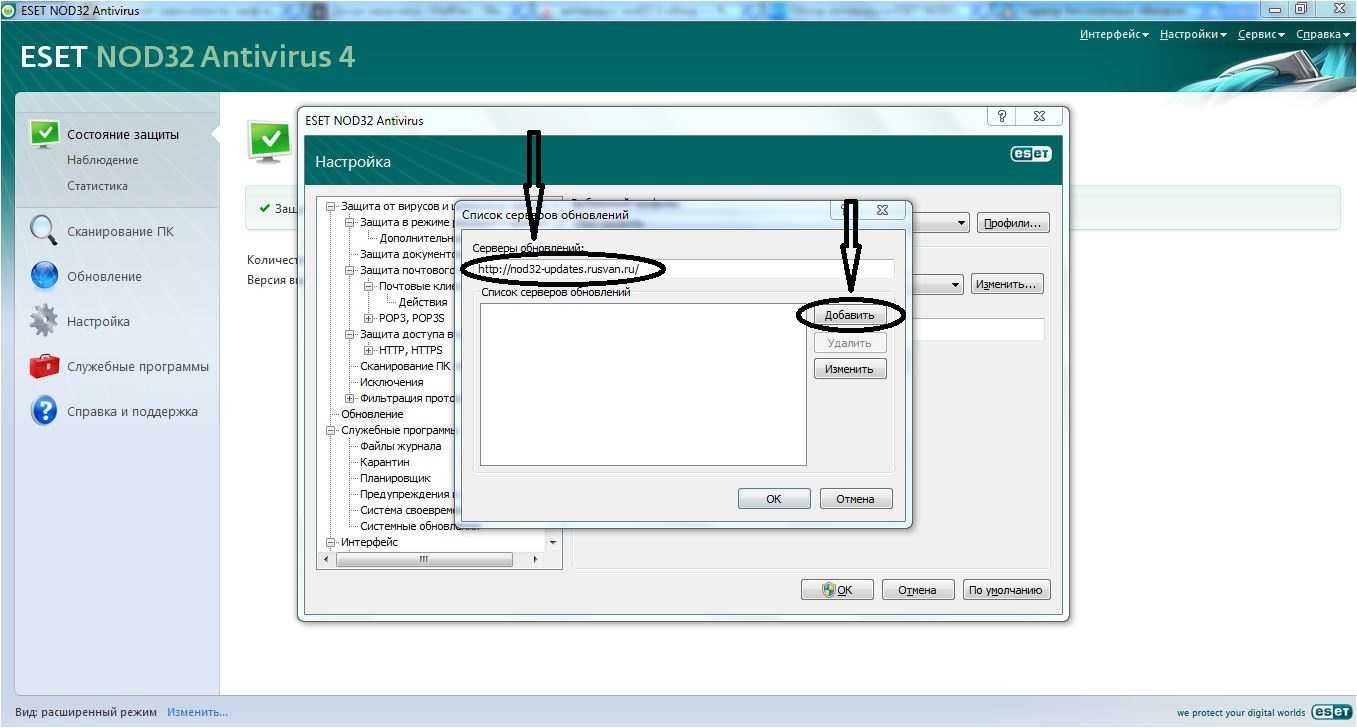
Task: Click the ESET logo in the bottom status bar
Action: 1332,712
